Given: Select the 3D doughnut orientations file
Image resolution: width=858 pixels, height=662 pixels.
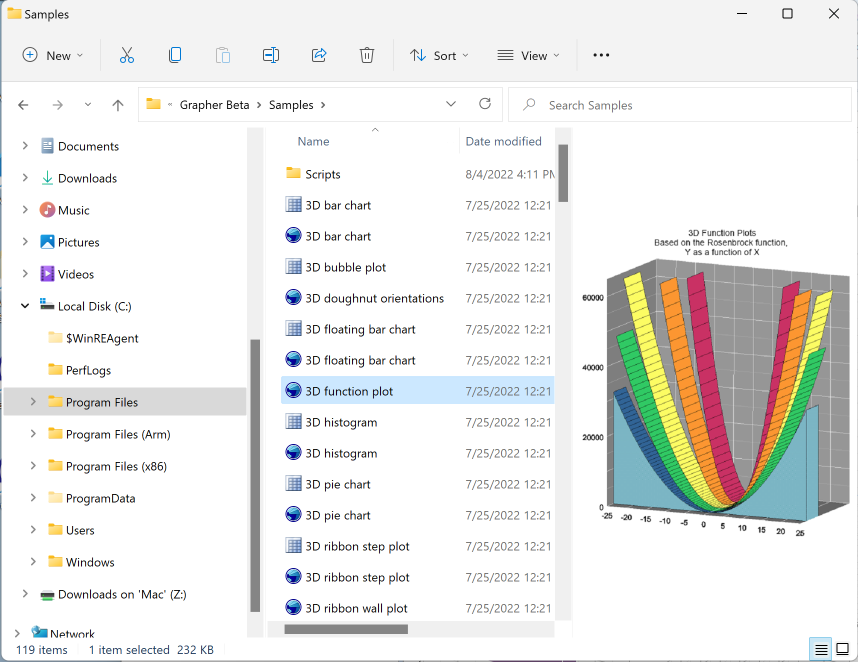Looking at the screenshot, I should tap(374, 298).
